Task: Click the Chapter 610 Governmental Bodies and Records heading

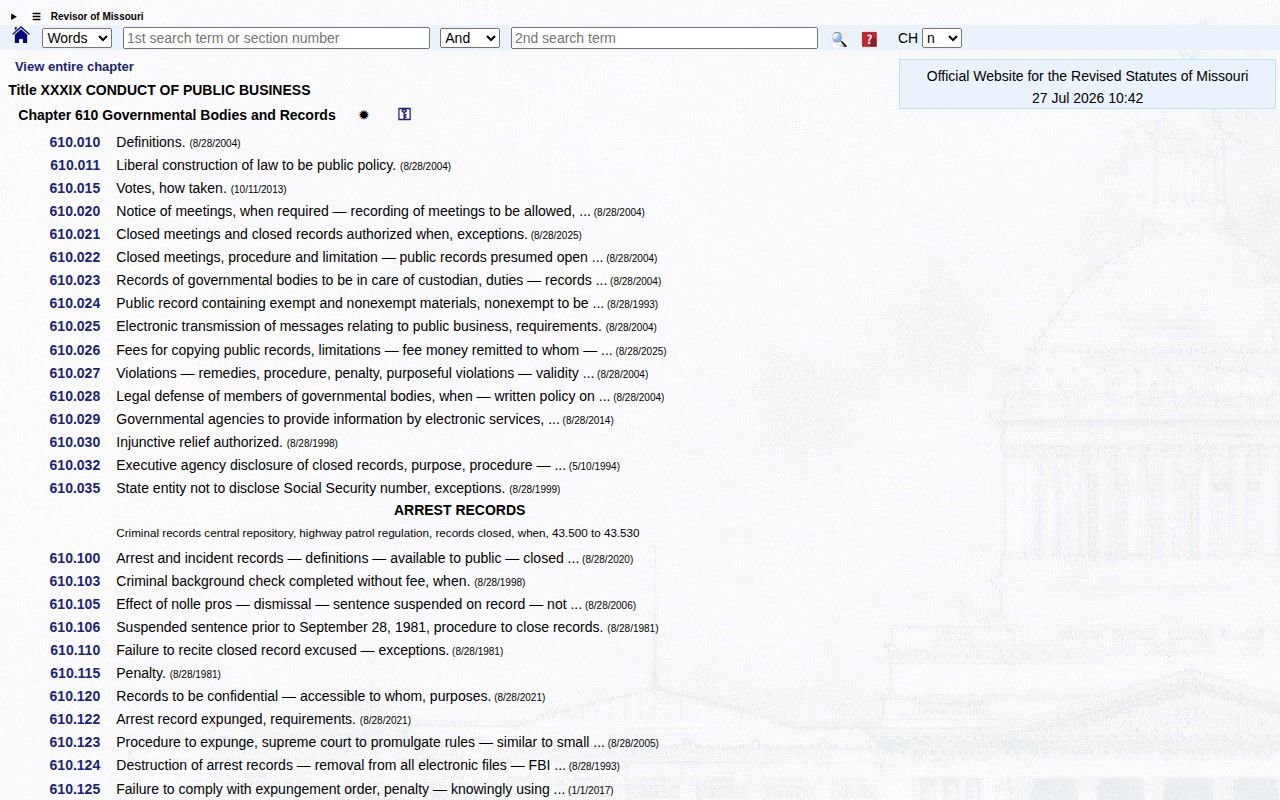Action: [x=177, y=115]
